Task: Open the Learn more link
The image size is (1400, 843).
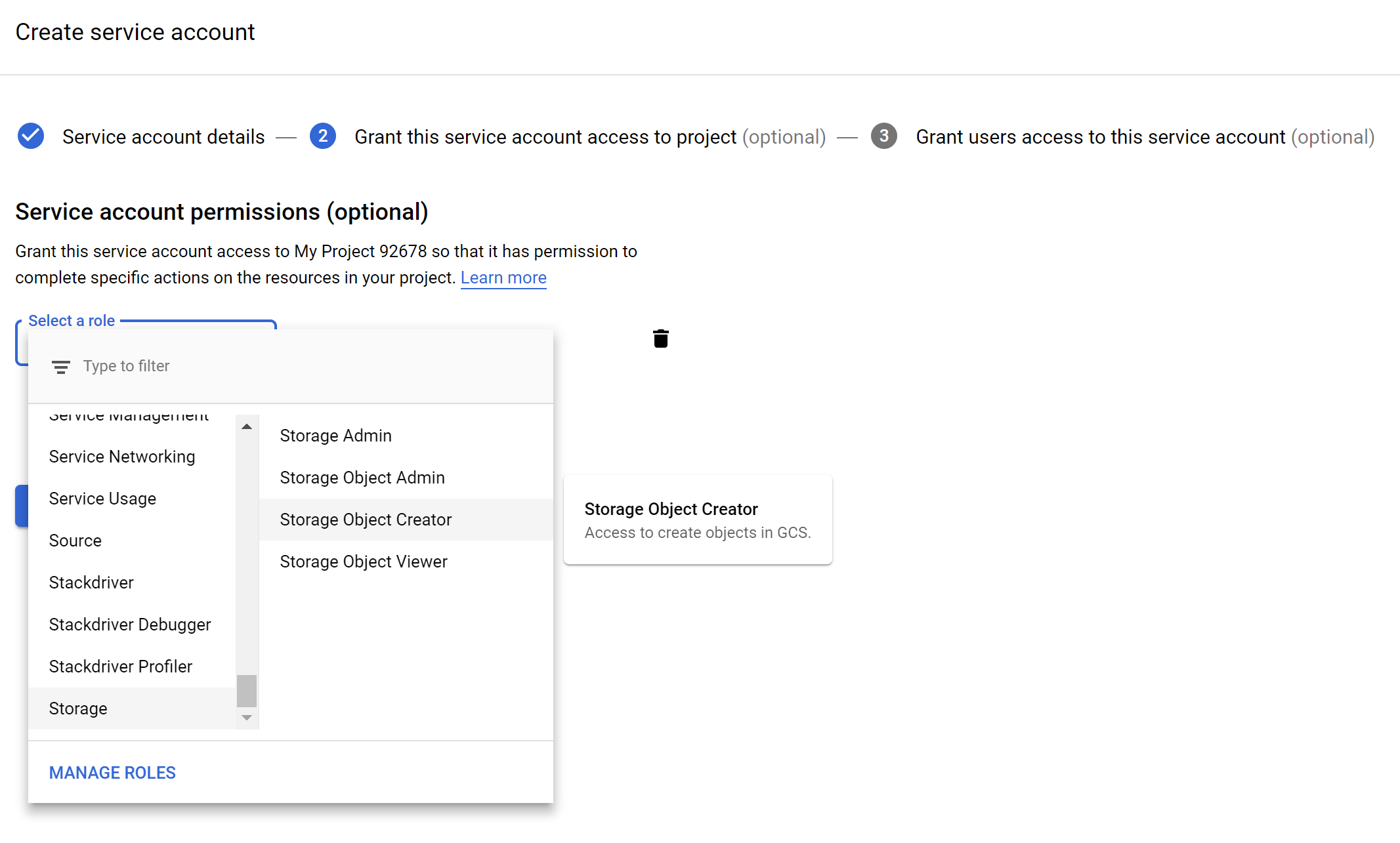Action: 503,278
